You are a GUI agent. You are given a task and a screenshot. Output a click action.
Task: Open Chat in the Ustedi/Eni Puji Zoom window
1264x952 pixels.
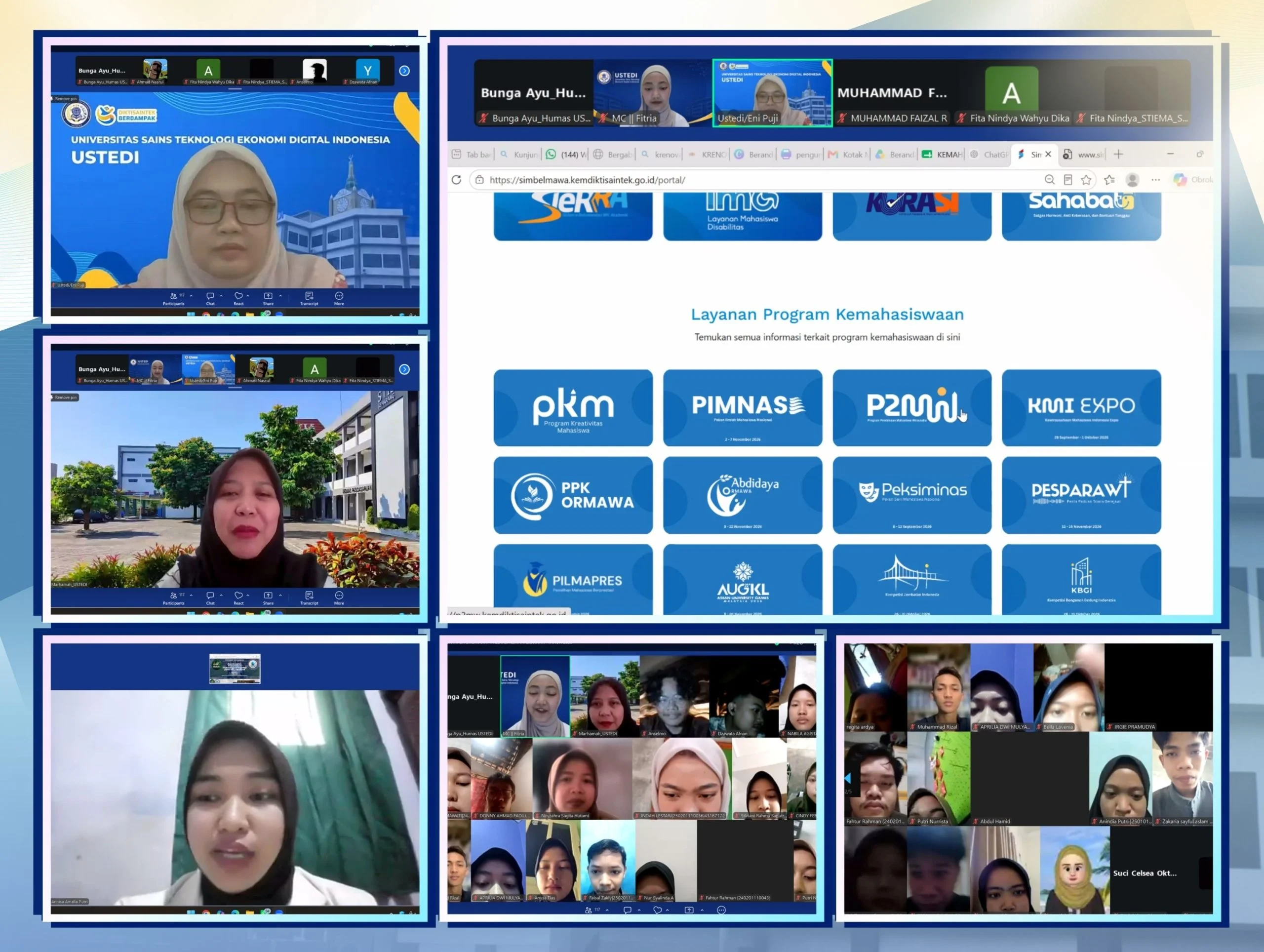point(210,298)
